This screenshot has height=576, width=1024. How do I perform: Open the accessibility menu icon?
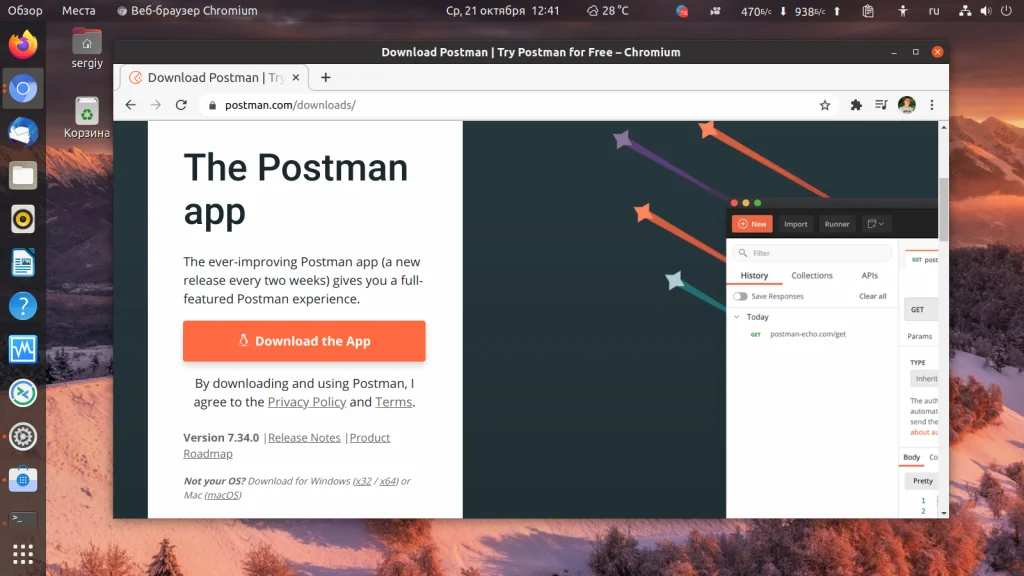pyautogui.click(x=903, y=10)
